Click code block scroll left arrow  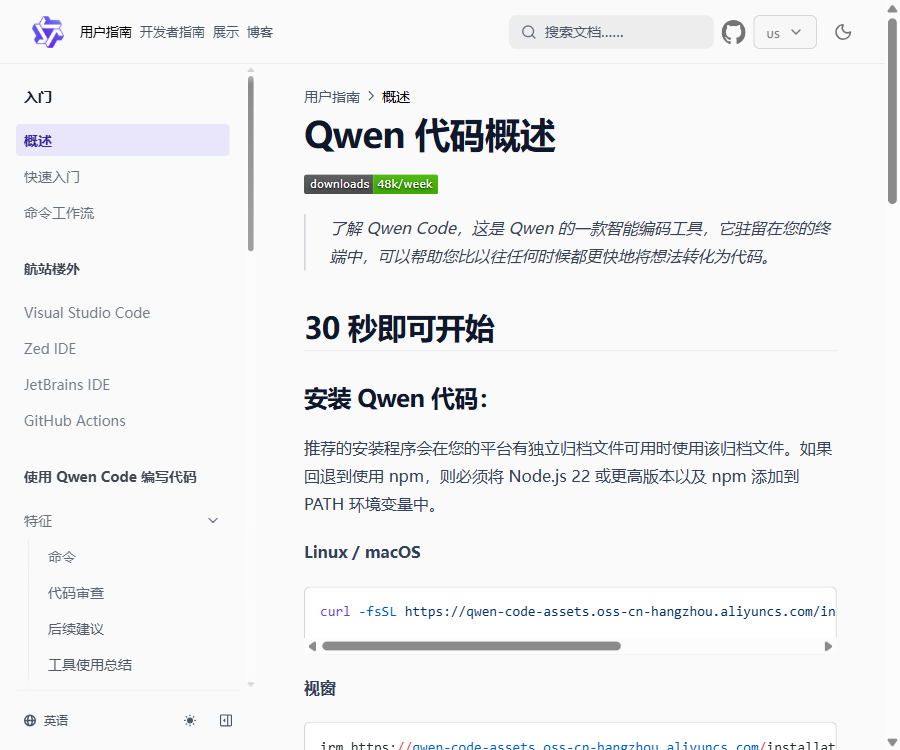pos(312,646)
